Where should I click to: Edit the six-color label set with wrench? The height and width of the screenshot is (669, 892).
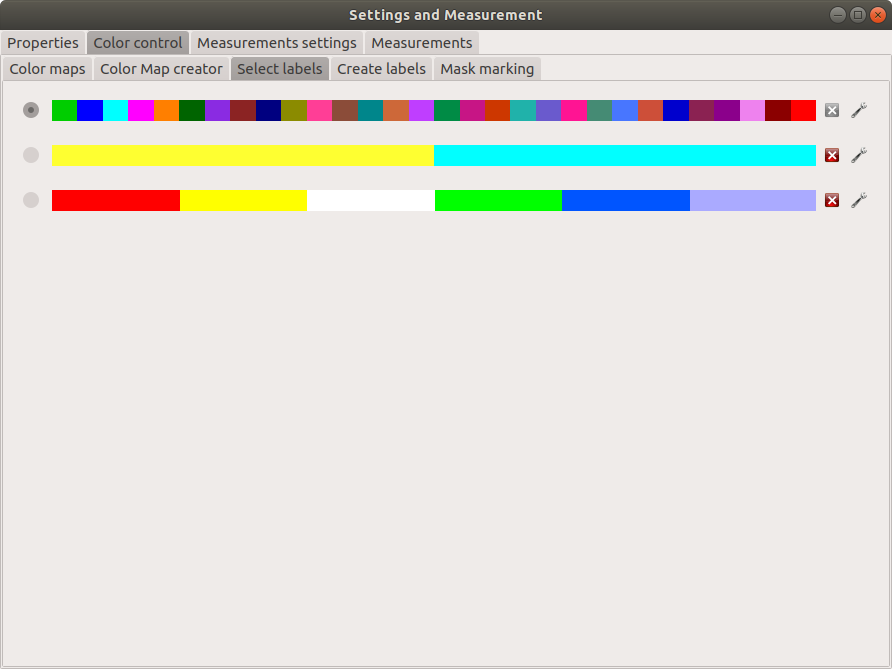pyautogui.click(x=859, y=200)
